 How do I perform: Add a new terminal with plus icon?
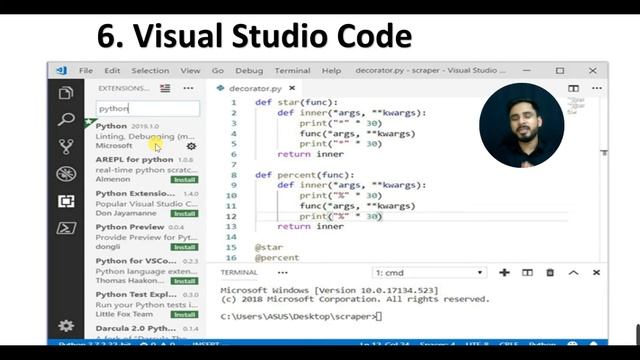(x=504, y=273)
